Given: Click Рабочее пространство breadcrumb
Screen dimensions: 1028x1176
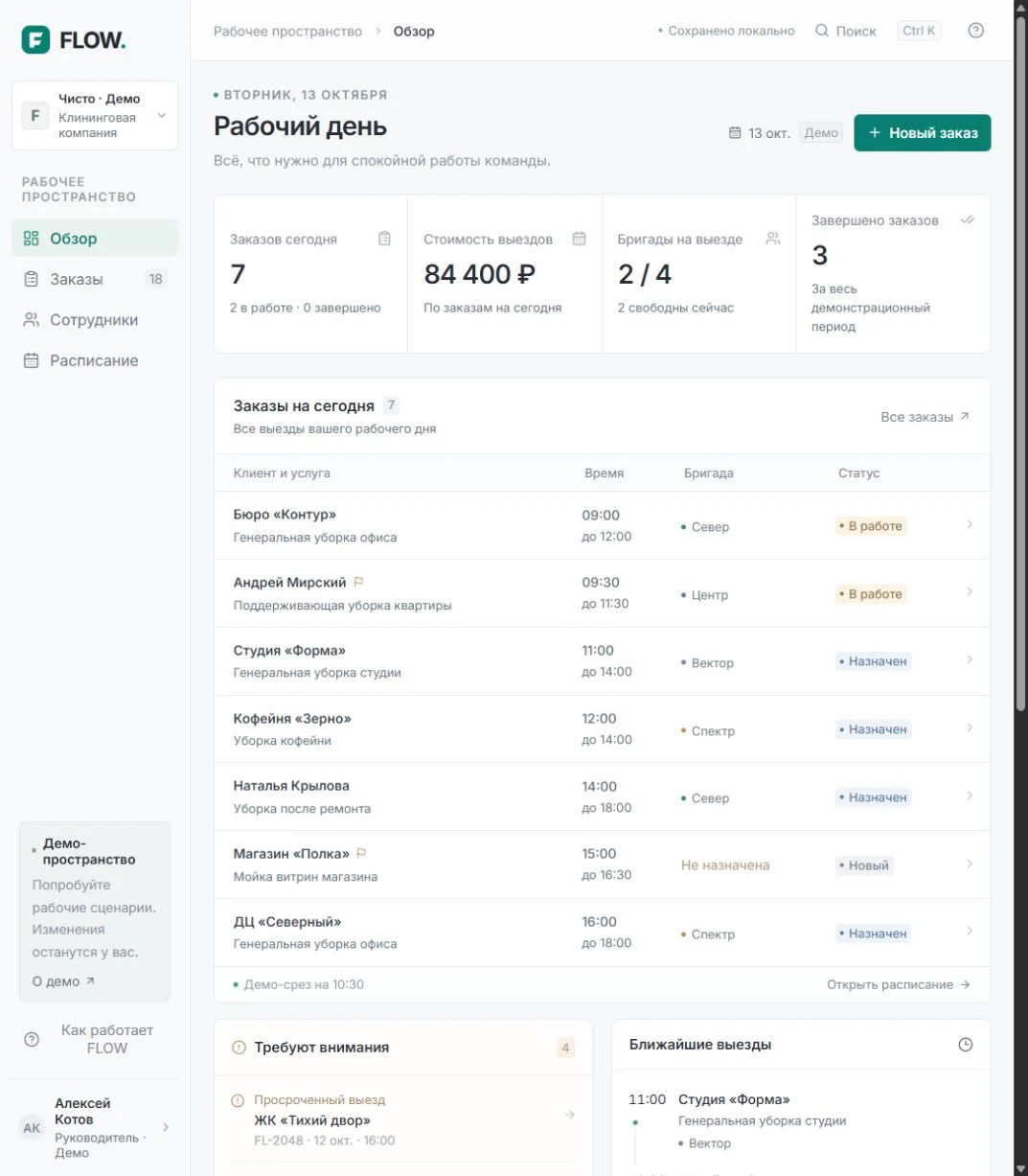Looking at the screenshot, I should (287, 32).
